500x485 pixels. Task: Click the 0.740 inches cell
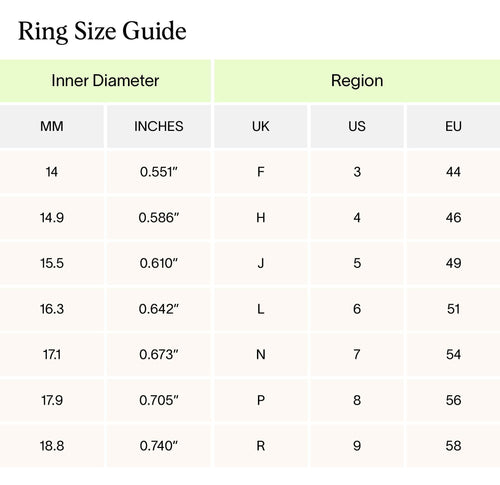(159, 446)
